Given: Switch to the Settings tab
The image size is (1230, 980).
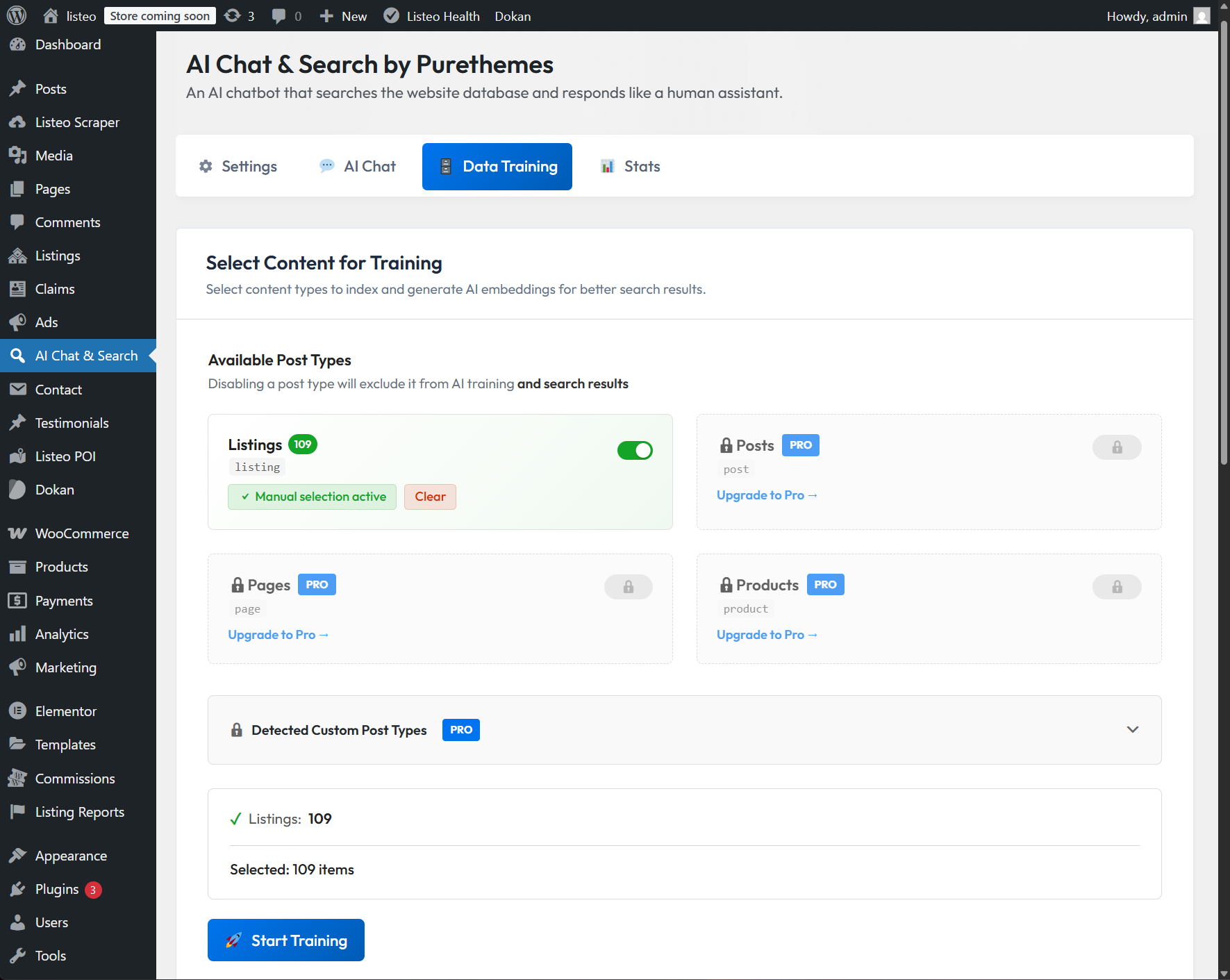Looking at the screenshot, I should (x=238, y=167).
